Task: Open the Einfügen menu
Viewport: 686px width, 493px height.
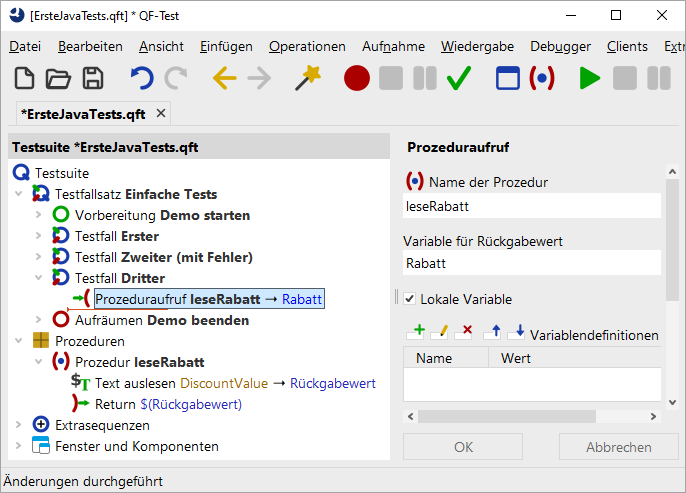Action: pos(226,46)
